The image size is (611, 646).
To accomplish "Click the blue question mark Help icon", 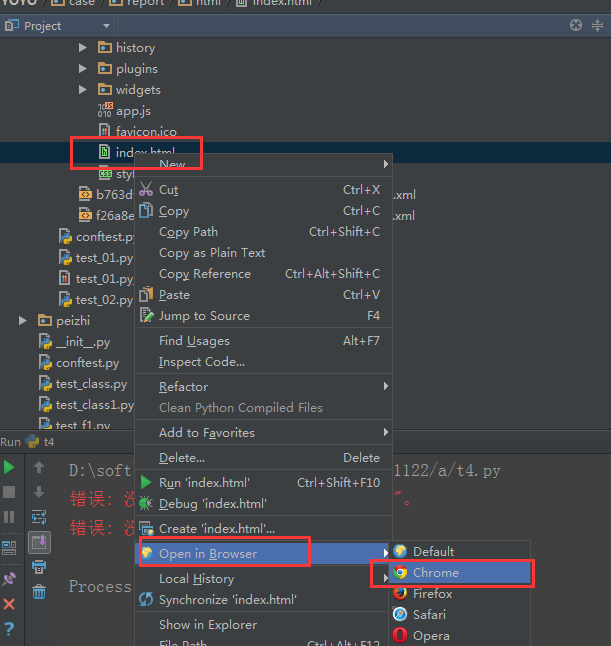I will (9, 629).
